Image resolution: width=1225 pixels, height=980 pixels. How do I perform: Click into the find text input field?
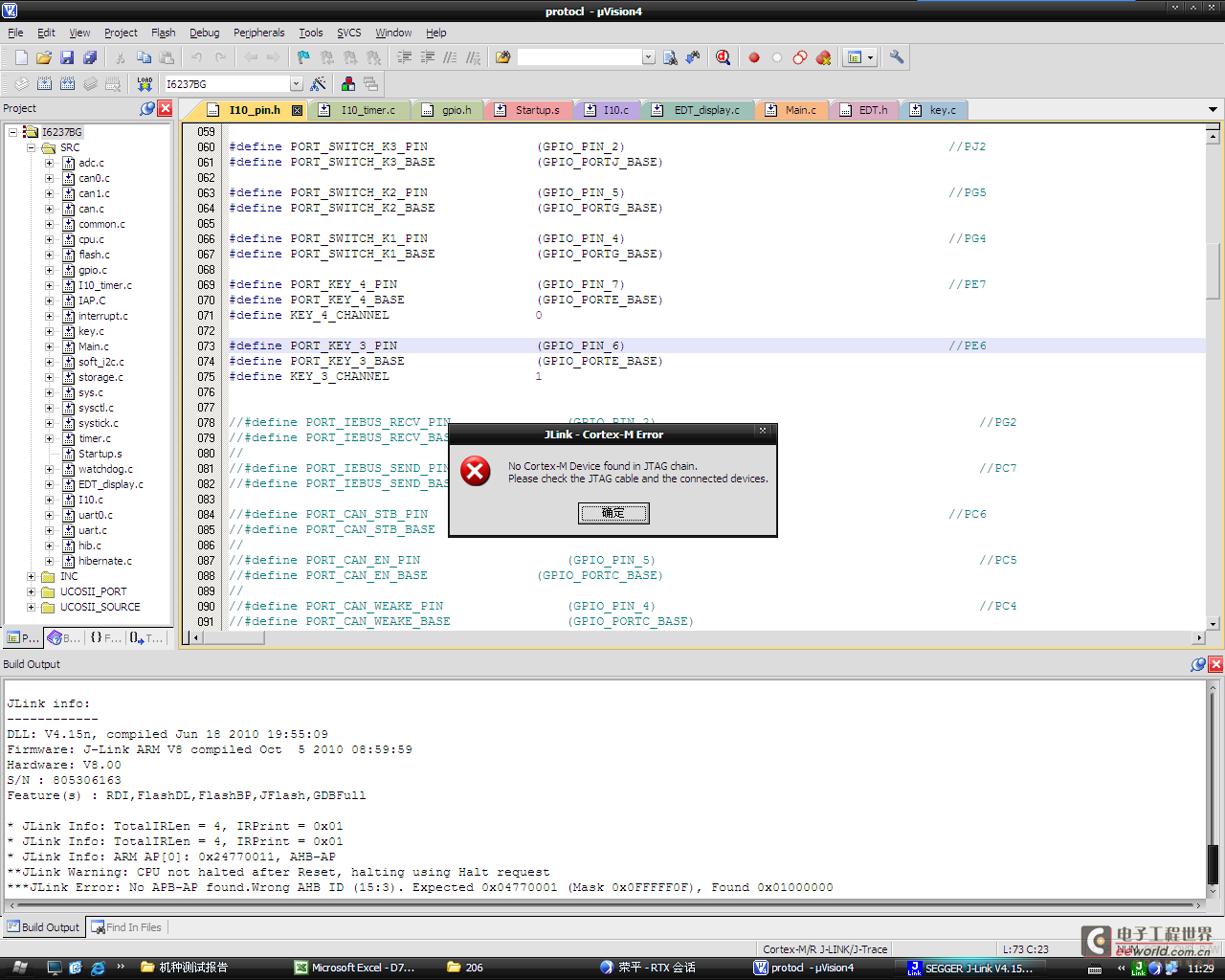coord(579,57)
